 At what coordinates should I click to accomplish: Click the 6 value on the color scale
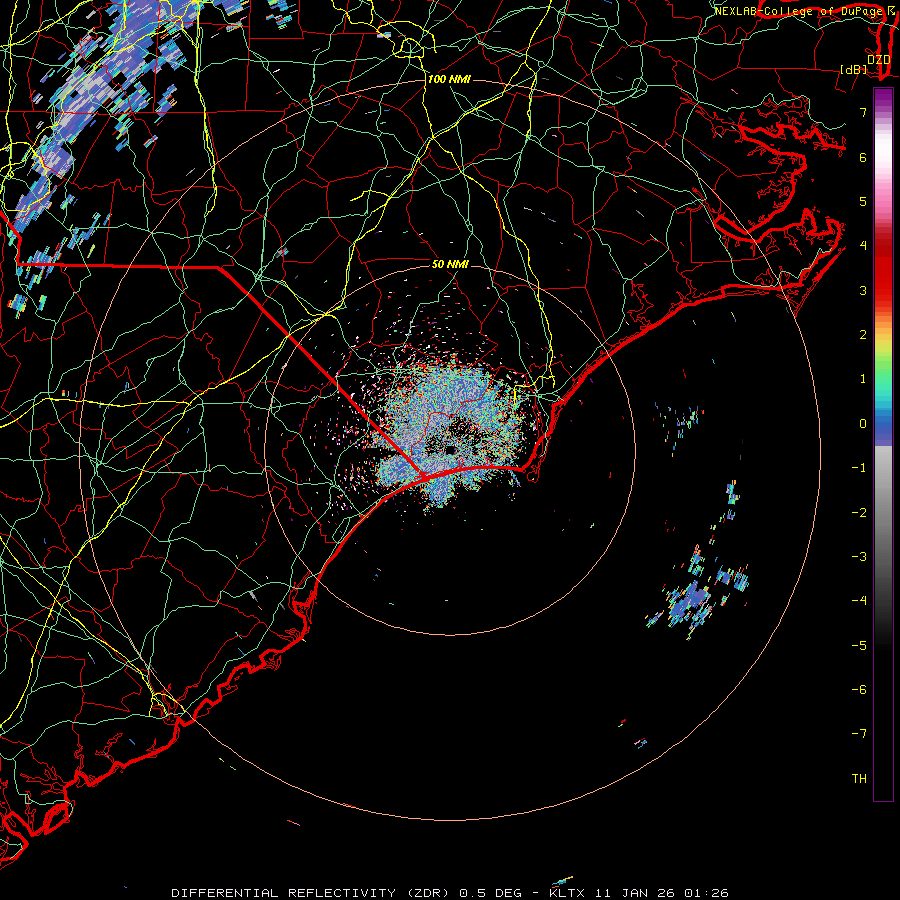click(x=863, y=157)
